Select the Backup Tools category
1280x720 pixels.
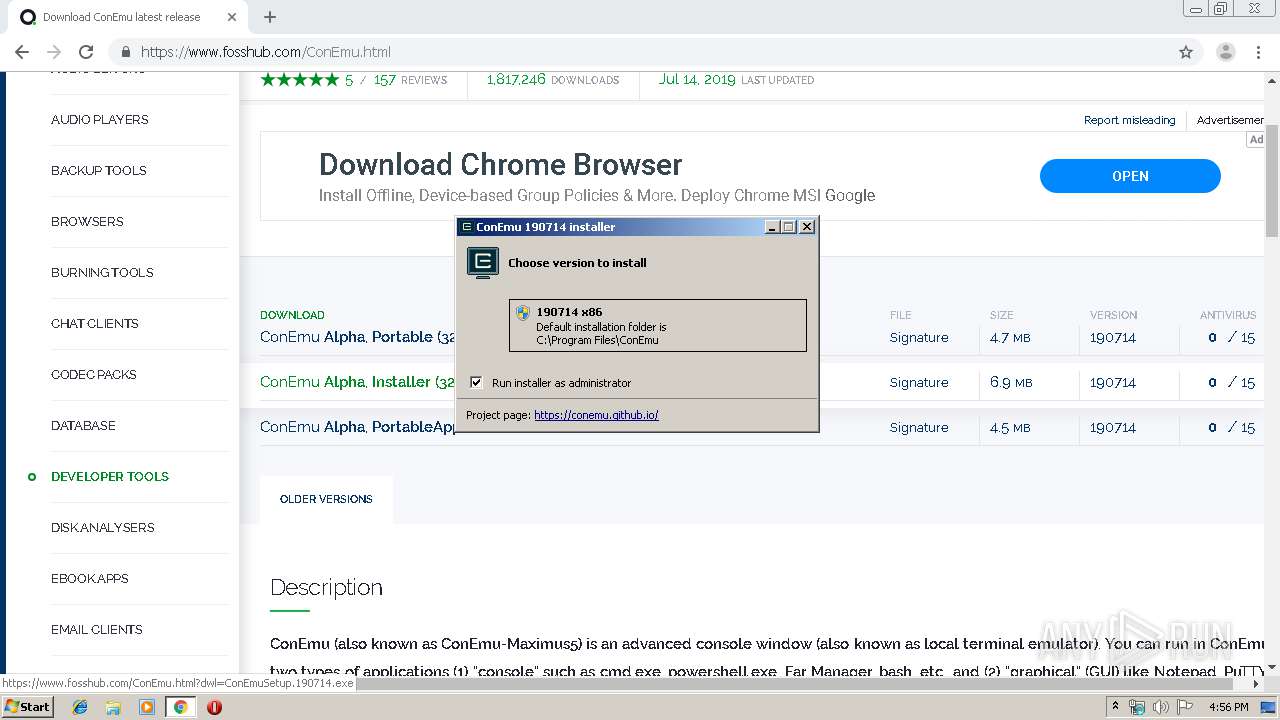(x=98, y=170)
